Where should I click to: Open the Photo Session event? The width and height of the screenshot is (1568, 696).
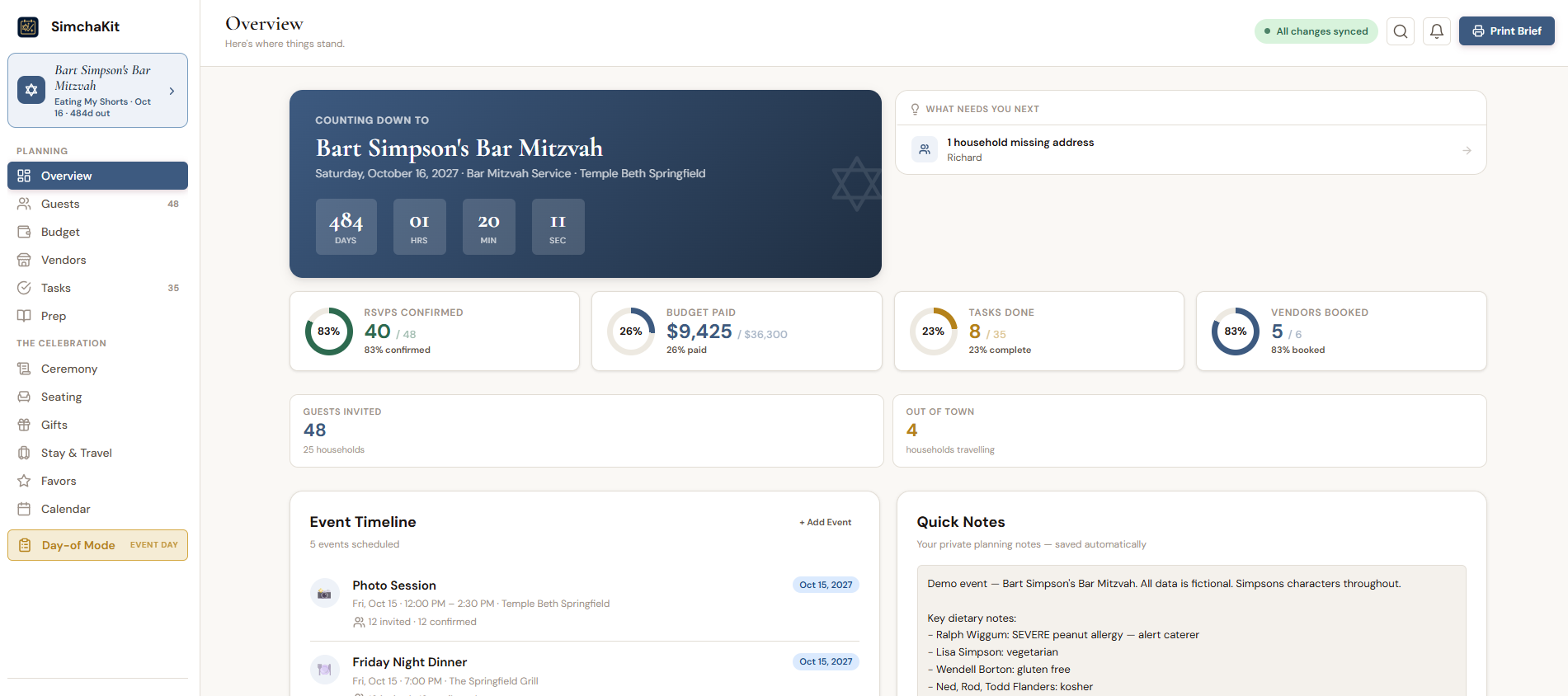point(584,603)
